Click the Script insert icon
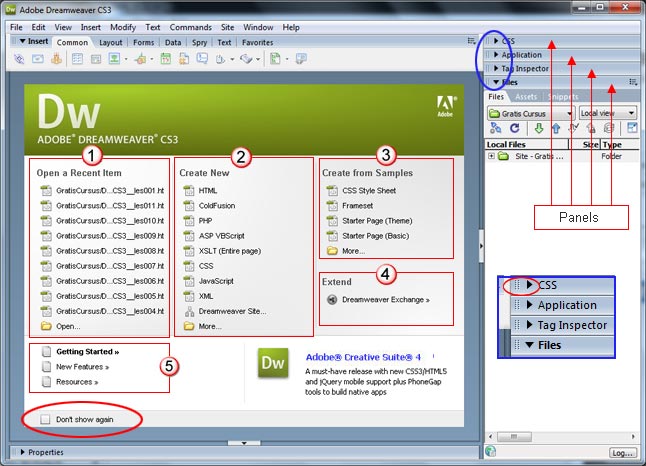Image resolution: width=646 pixels, height=466 pixels. pos(246,59)
